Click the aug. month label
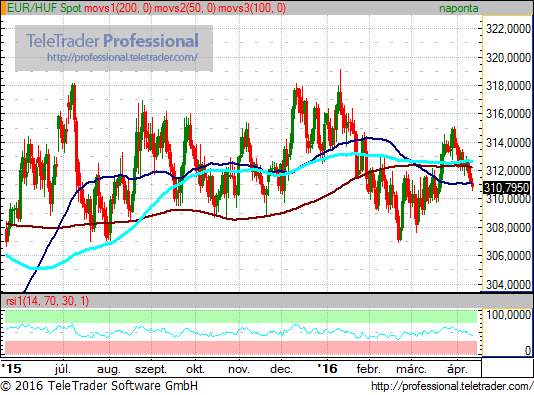The height and width of the screenshot is (395, 534). pos(109,369)
